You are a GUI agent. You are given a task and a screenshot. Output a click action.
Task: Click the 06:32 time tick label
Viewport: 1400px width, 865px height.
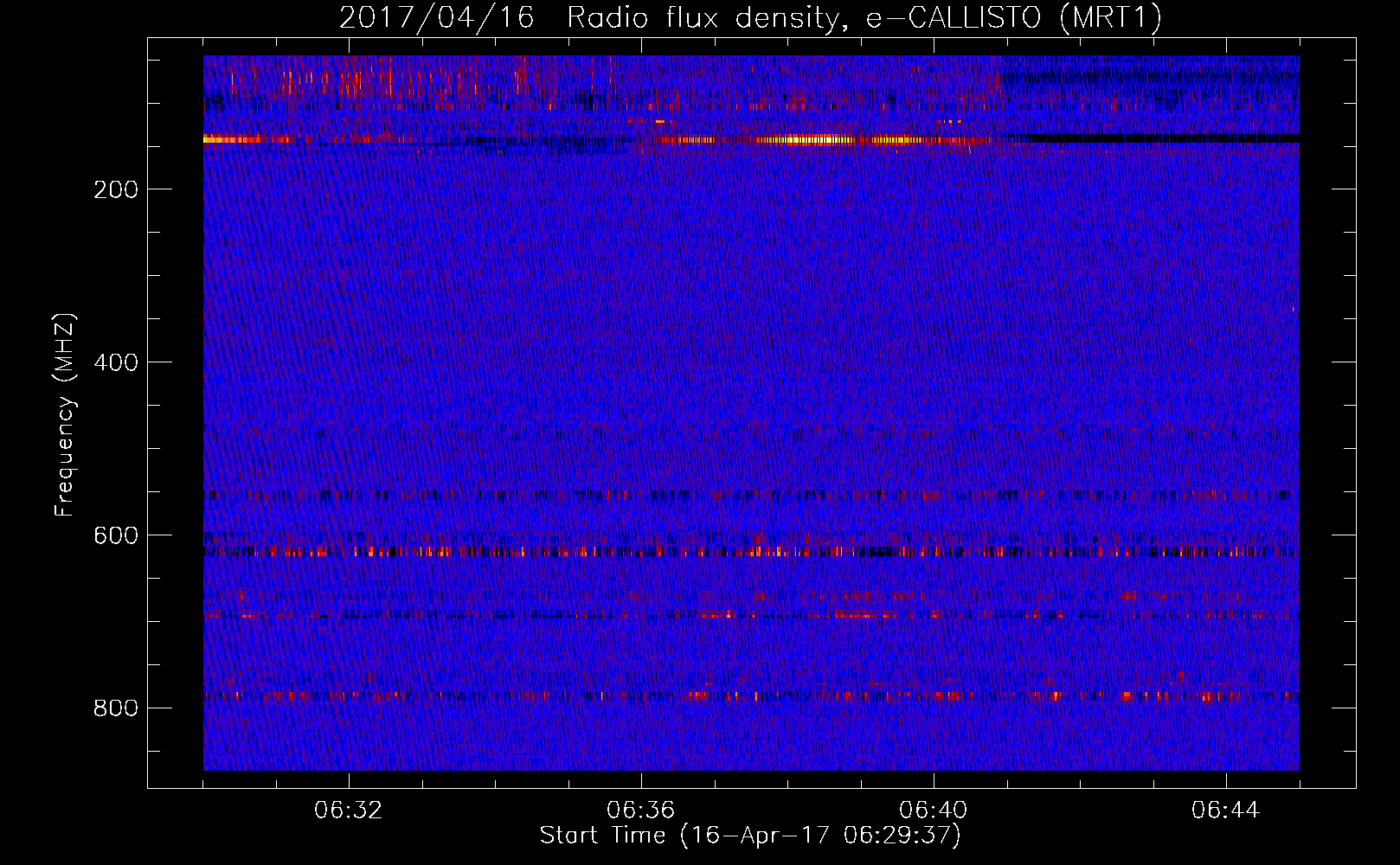tap(349, 811)
